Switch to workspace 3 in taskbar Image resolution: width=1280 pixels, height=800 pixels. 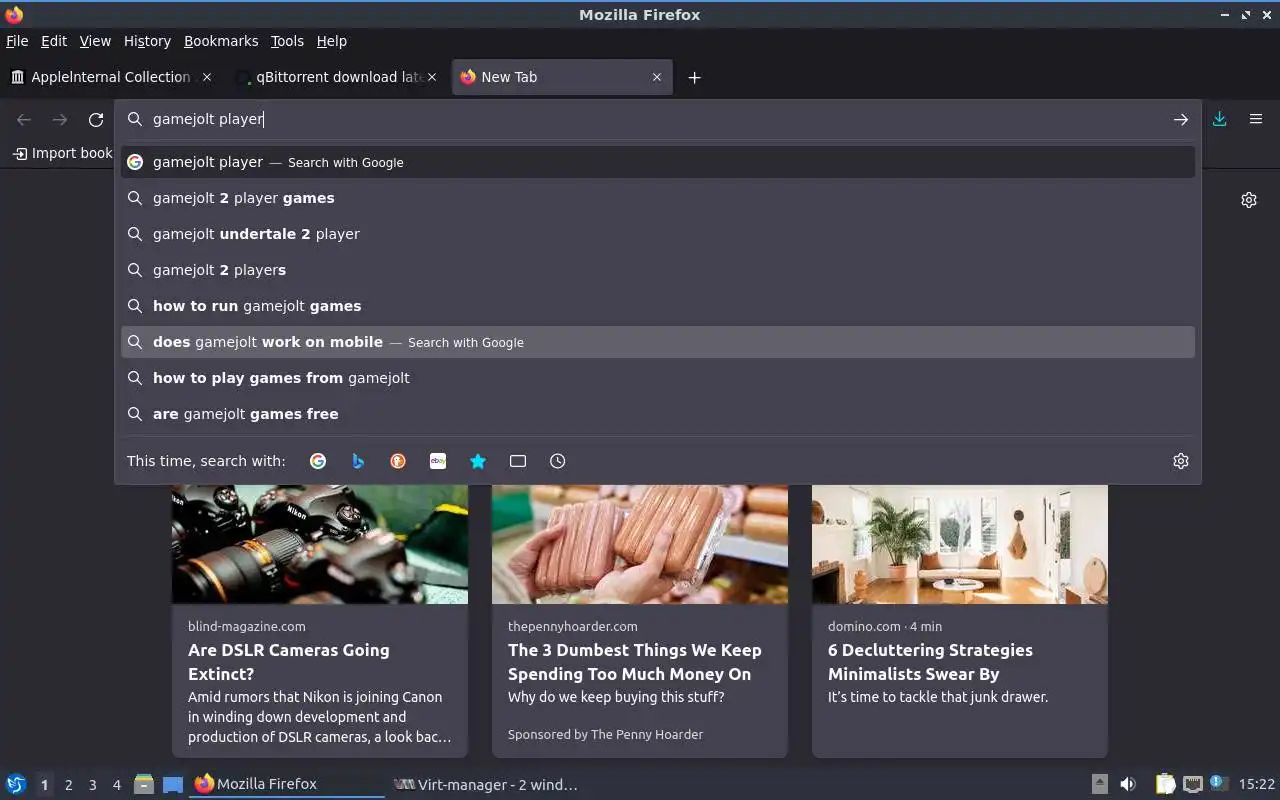93,785
